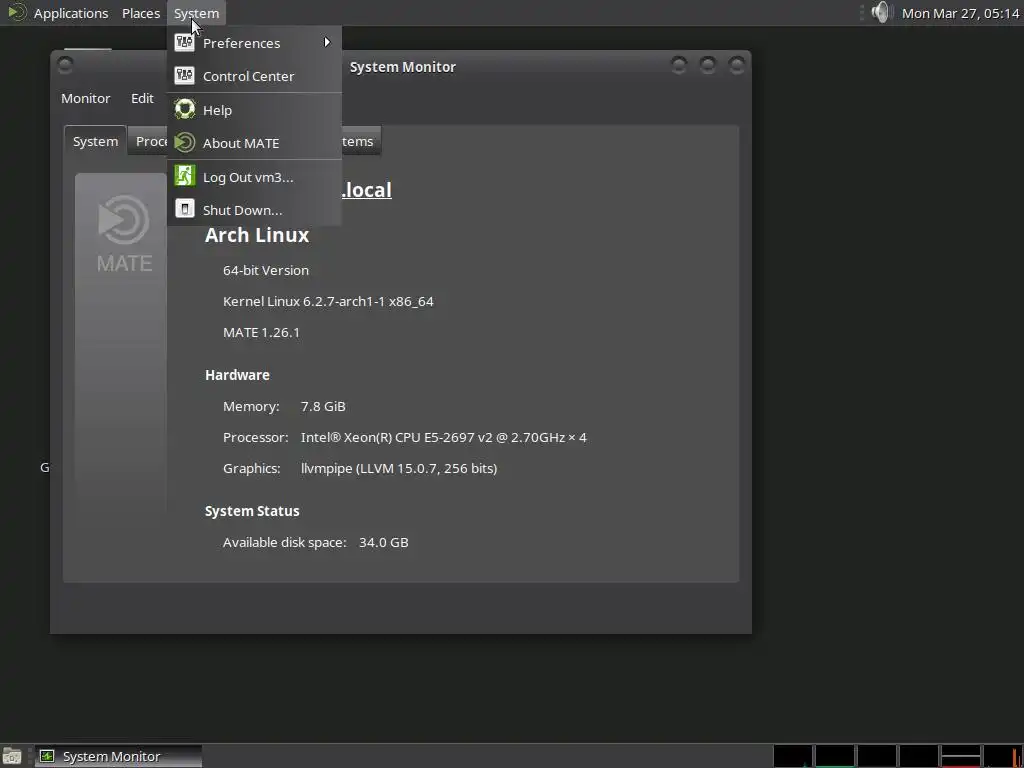Click the .local hostname heading

366,190
